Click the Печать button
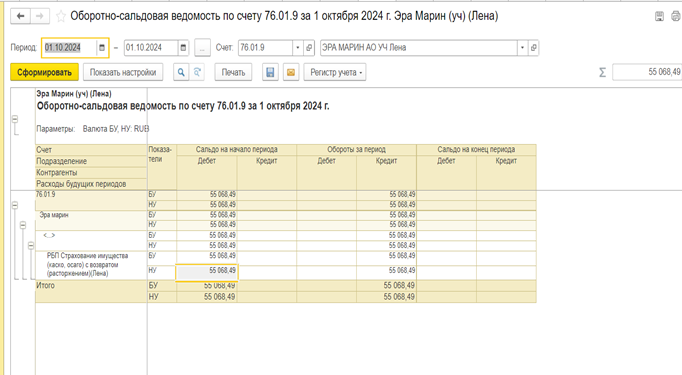 click(x=234, y=72)
